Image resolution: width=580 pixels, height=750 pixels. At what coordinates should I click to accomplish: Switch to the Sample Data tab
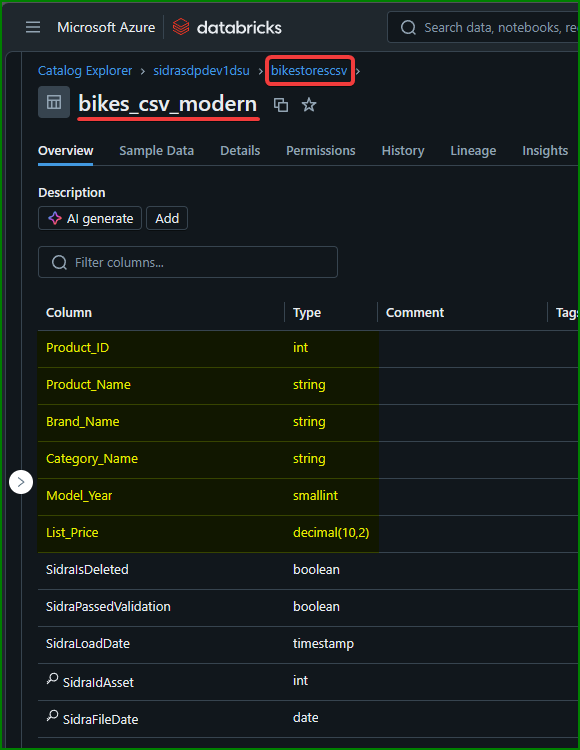click(x=156, y=151)
